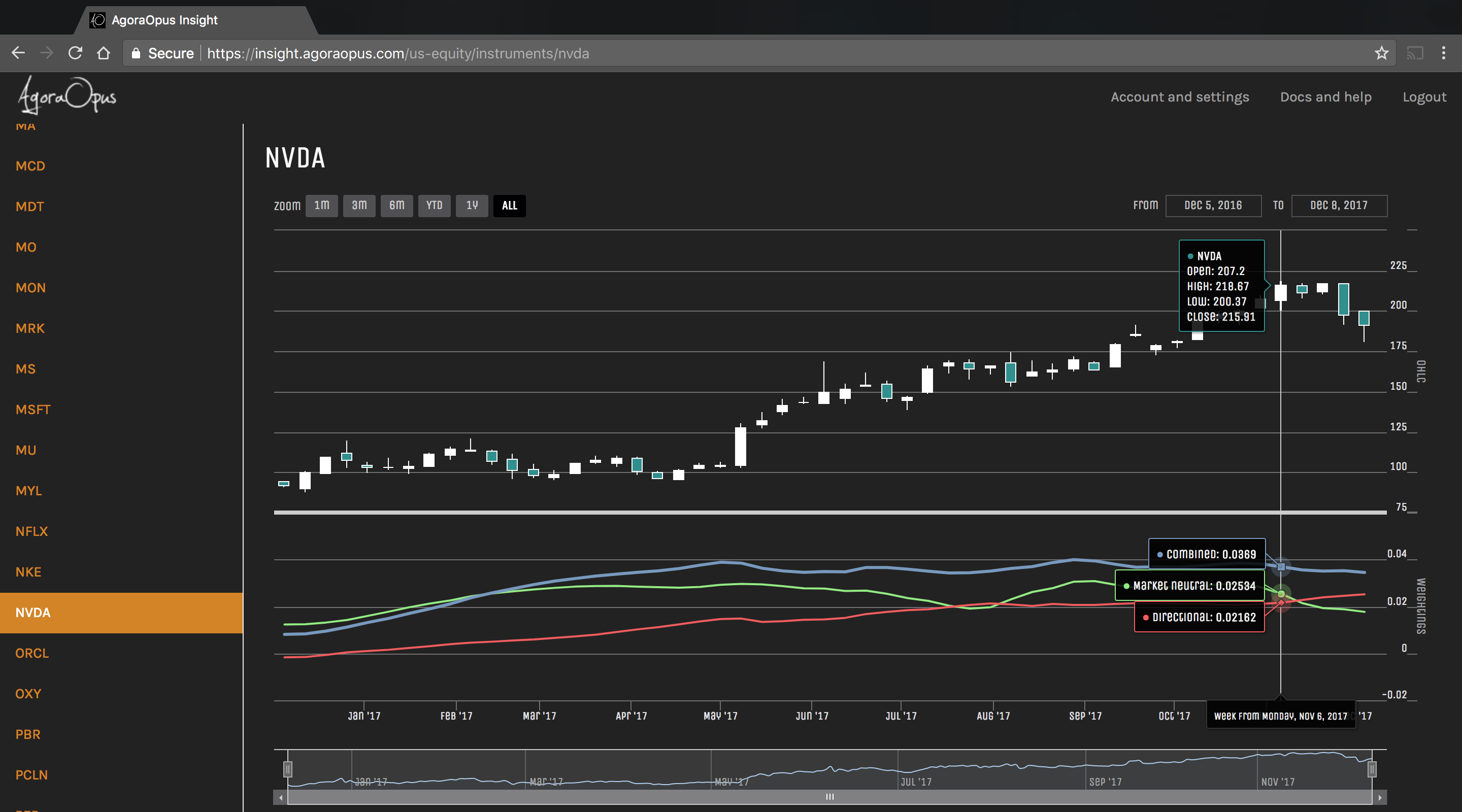The image size is (1462, 812).
Task: Select MON in the instrument list
Action: coord(30,288)
